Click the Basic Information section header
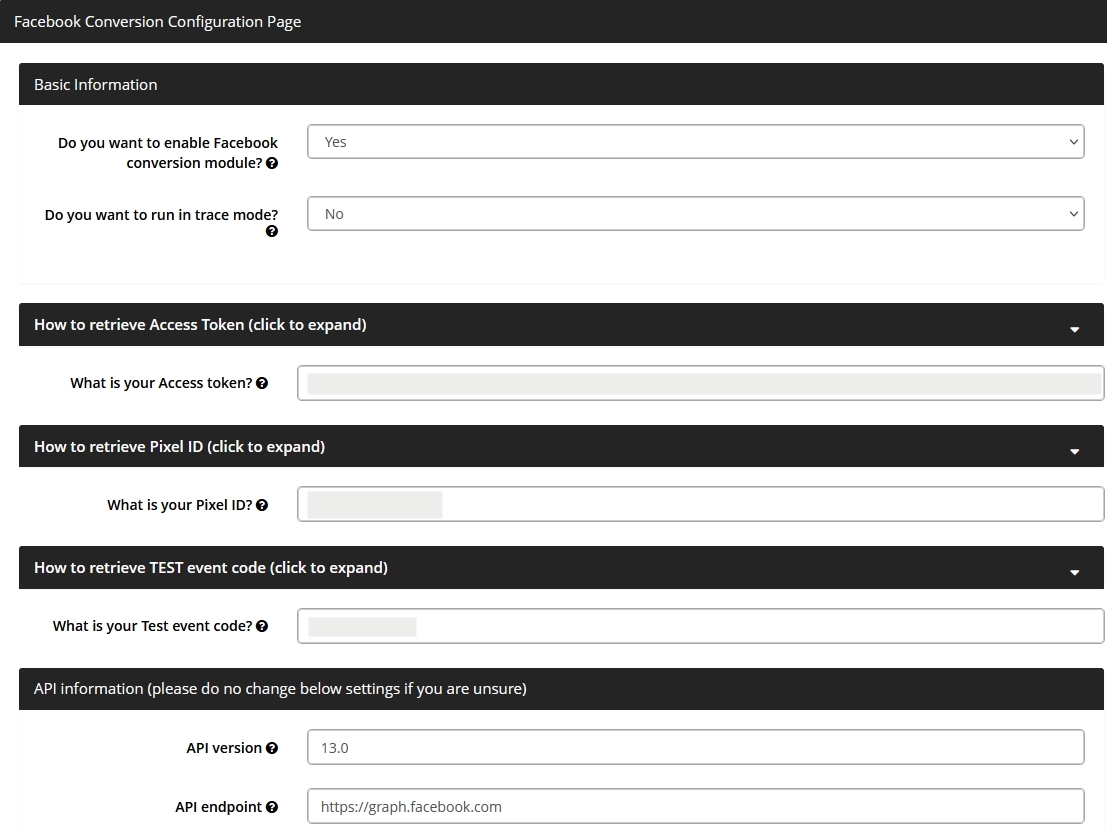This screenshot has width=1107, height=831. pos(561,85)
